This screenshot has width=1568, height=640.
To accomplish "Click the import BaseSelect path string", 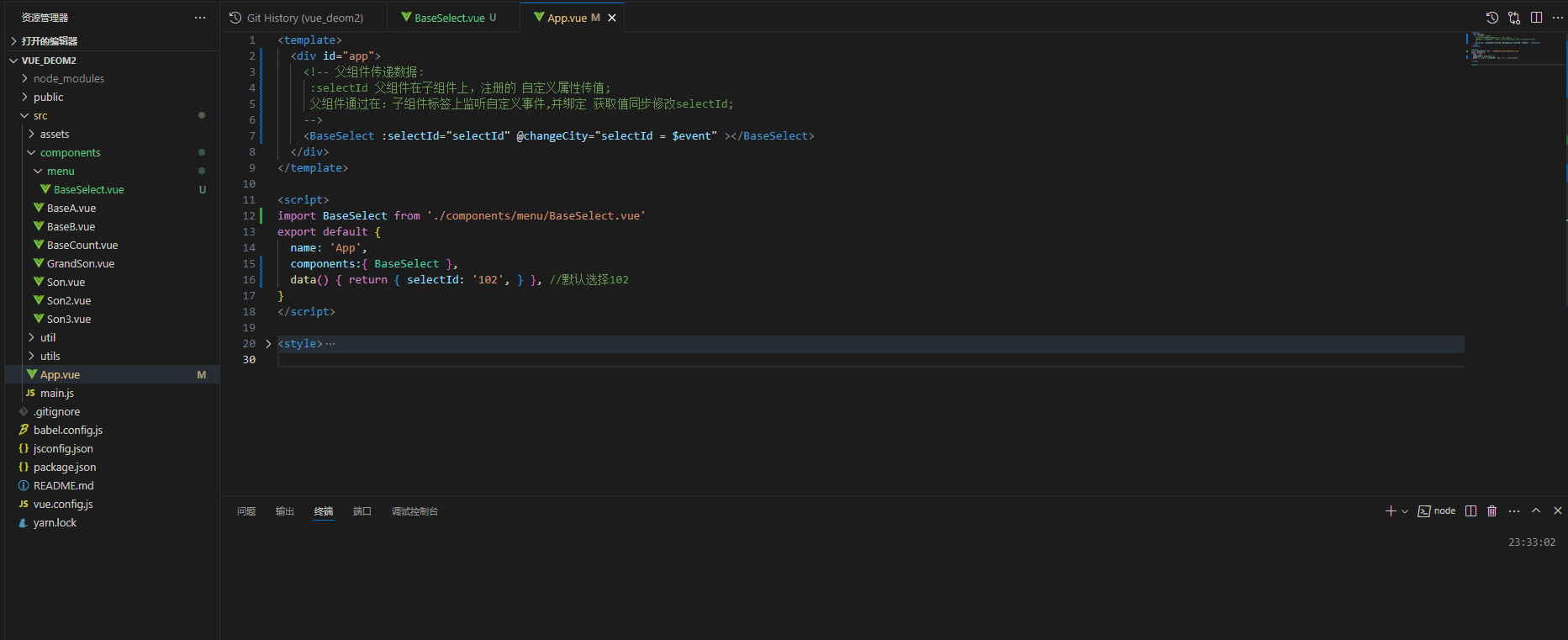I will [x=536, y=216].
